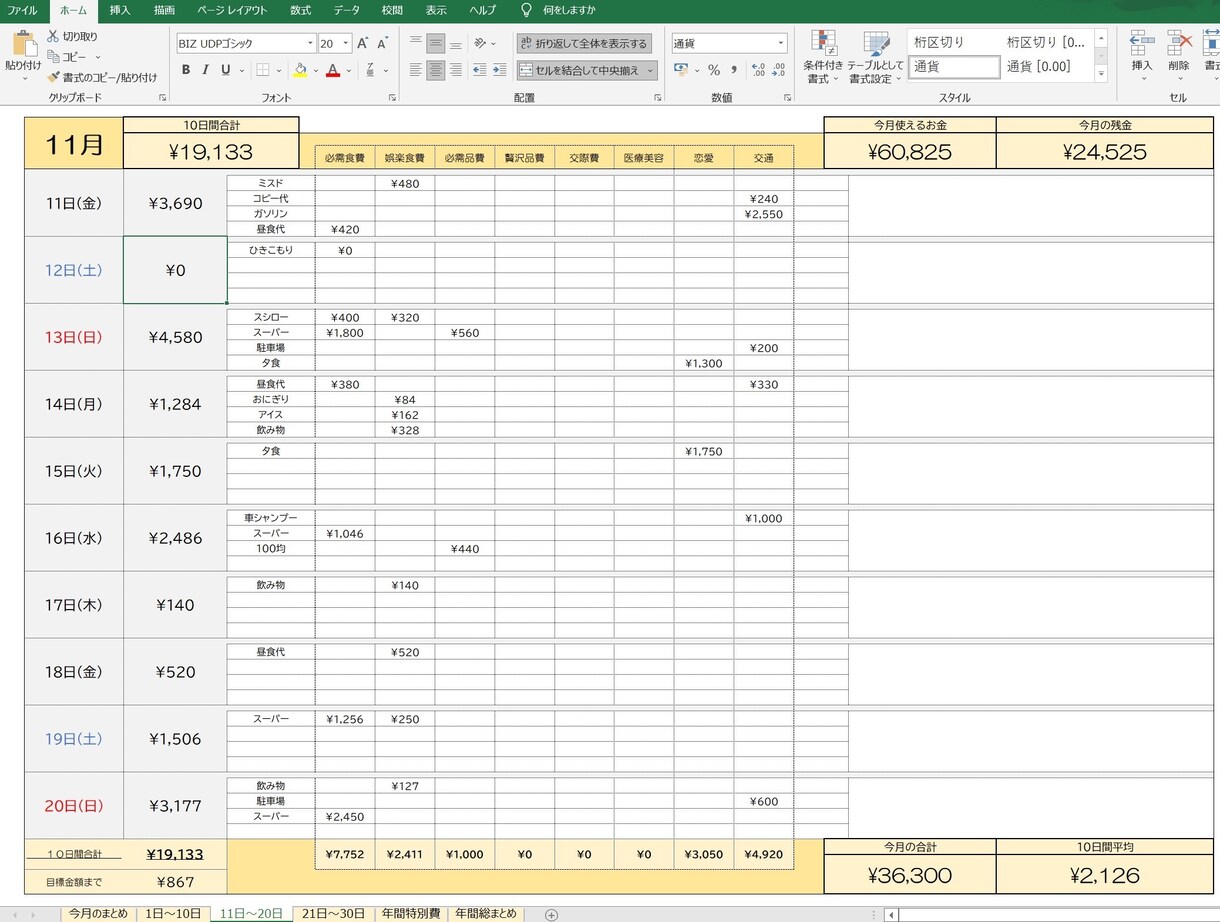The width and height of the screenshot is (1220, 922).
Task: Expand the cell styles gallery
Action: pos(1102,75)
